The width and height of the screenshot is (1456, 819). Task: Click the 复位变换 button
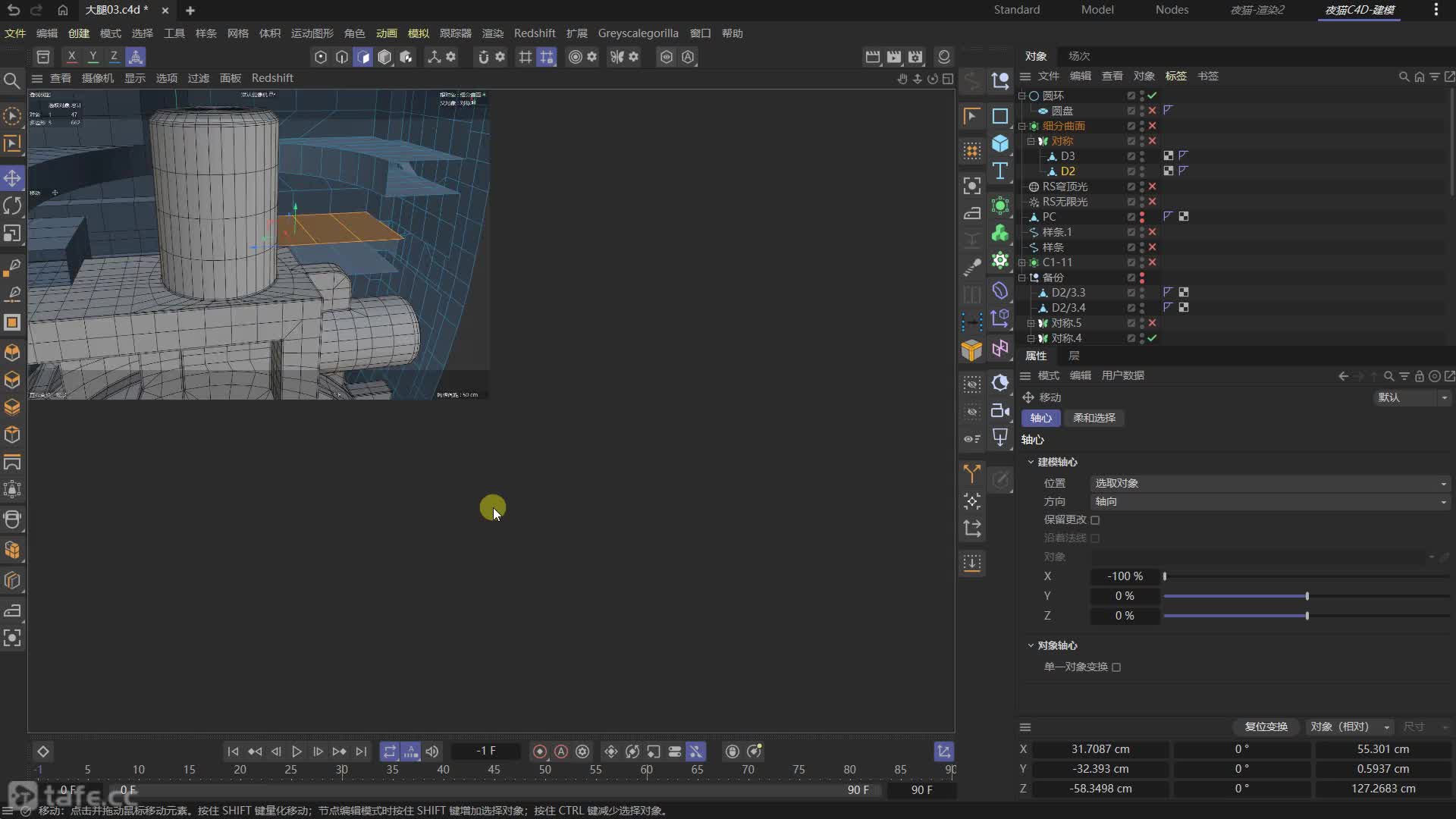pos(1266,726)
